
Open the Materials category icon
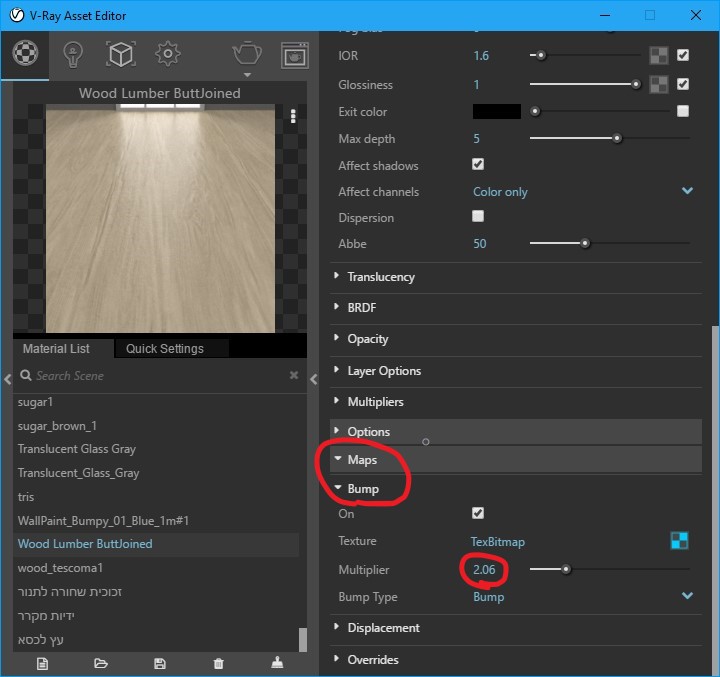tap(25, 54)
